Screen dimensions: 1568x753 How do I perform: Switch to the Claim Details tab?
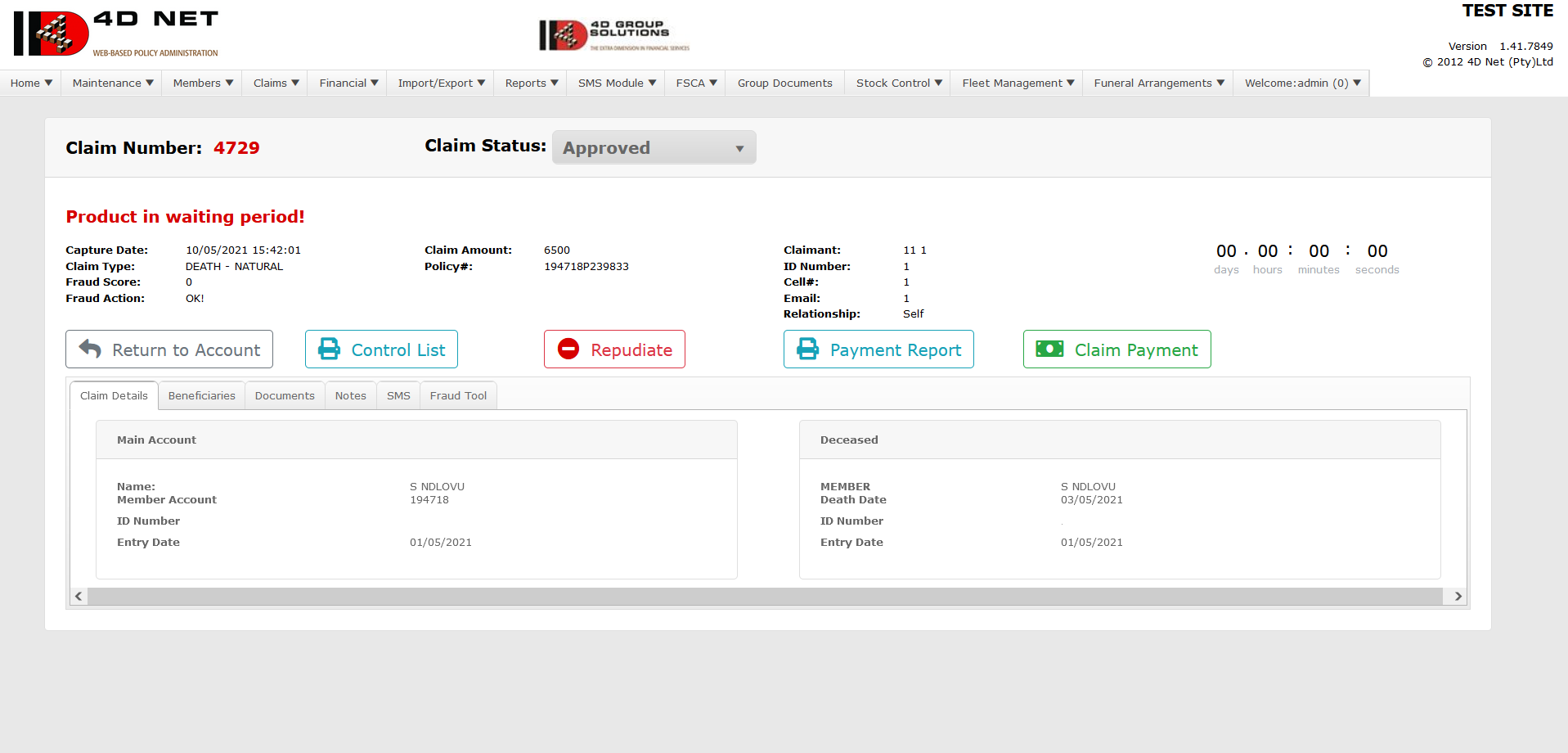(114, 395)
